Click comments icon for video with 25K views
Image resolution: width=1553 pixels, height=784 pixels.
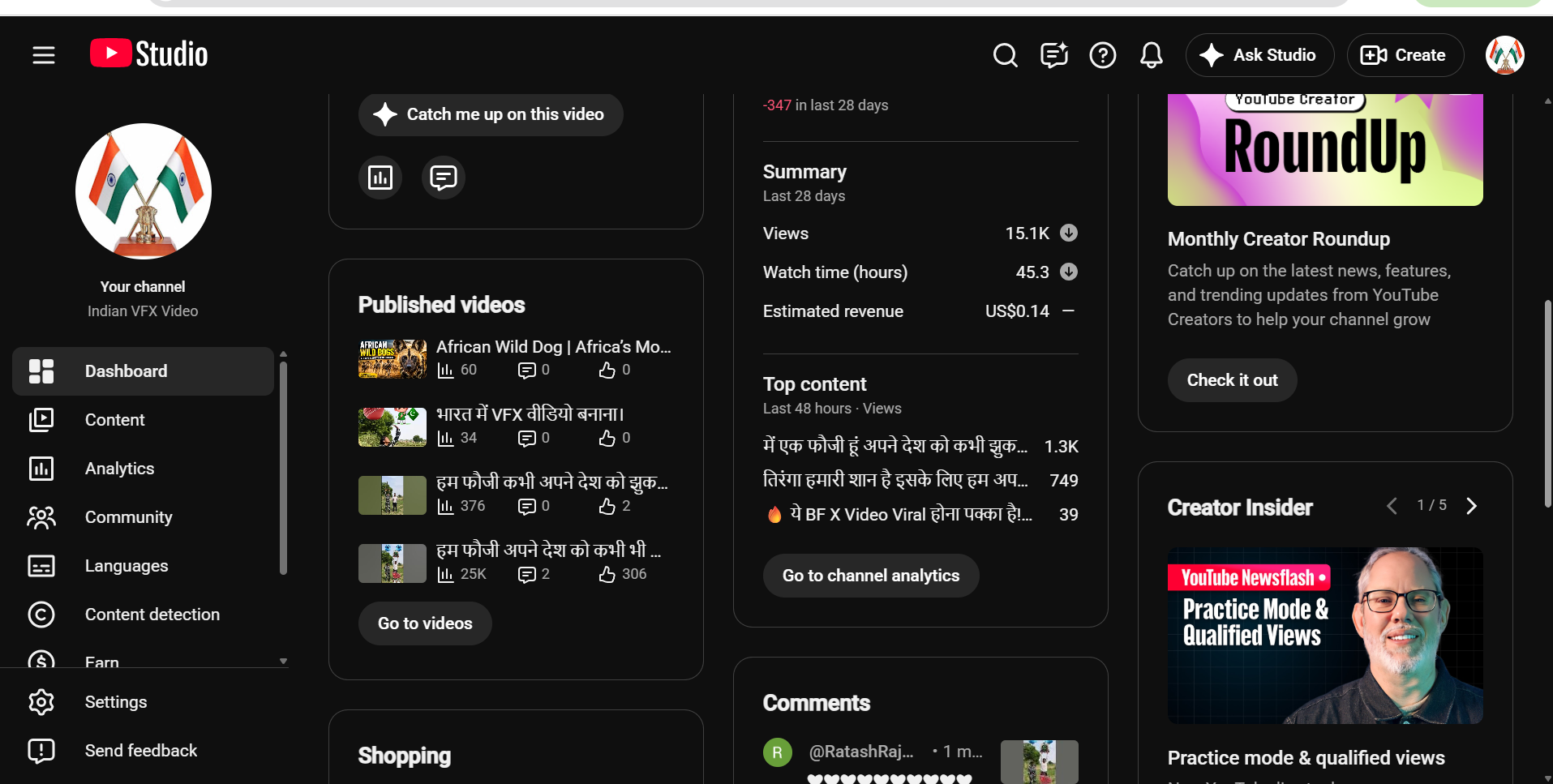[x=527, y=575]
